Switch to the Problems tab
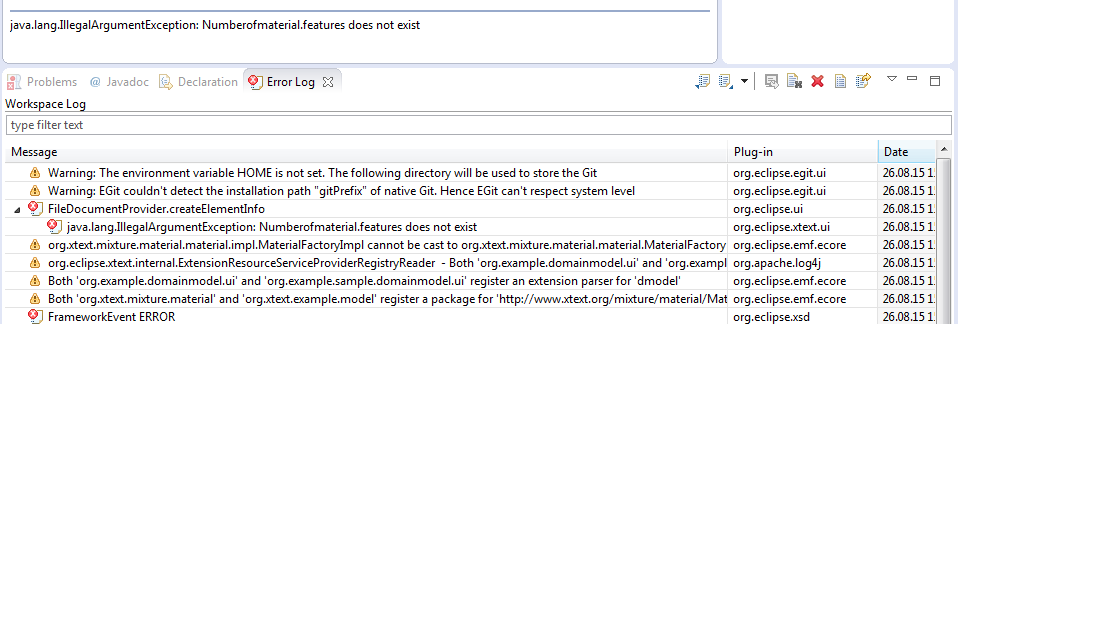The width and height of the screenshot is (1119, 624). (43, 82)
